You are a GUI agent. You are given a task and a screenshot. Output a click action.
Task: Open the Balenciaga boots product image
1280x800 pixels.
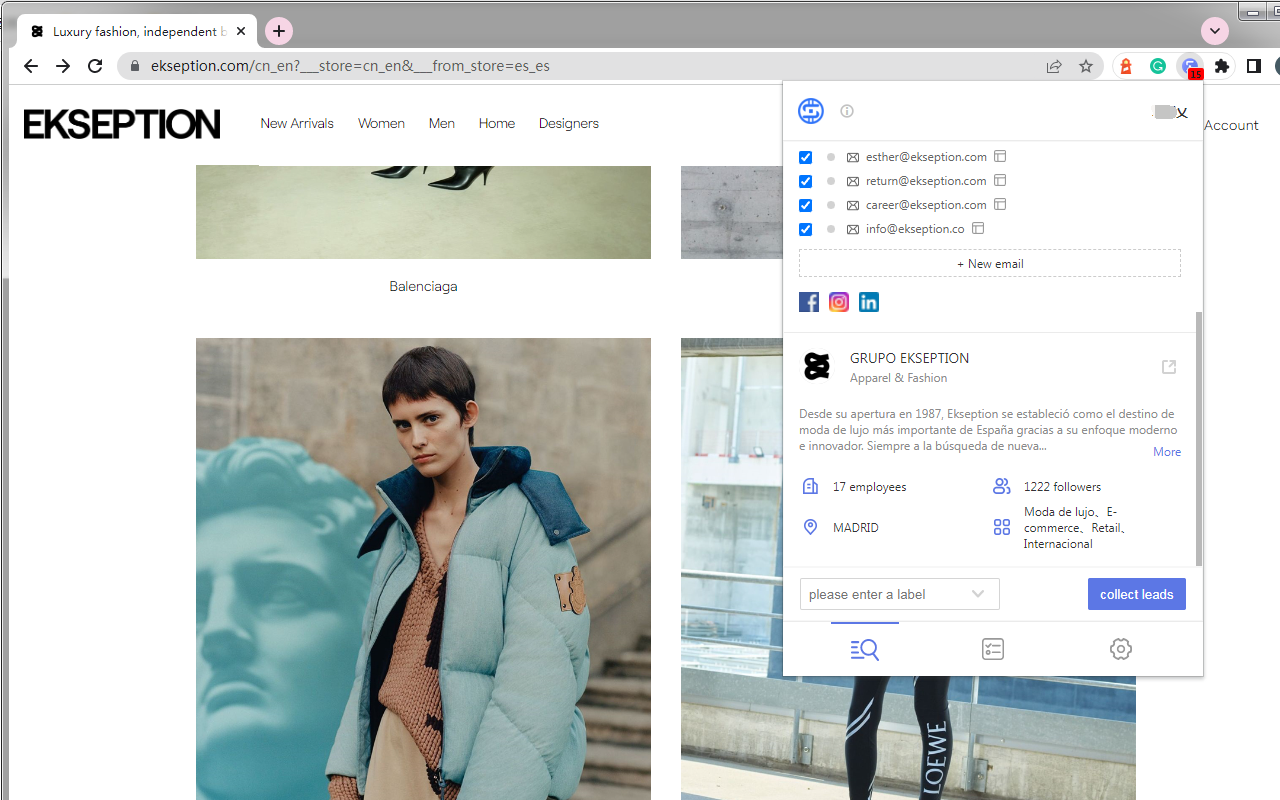coord(423,212)
